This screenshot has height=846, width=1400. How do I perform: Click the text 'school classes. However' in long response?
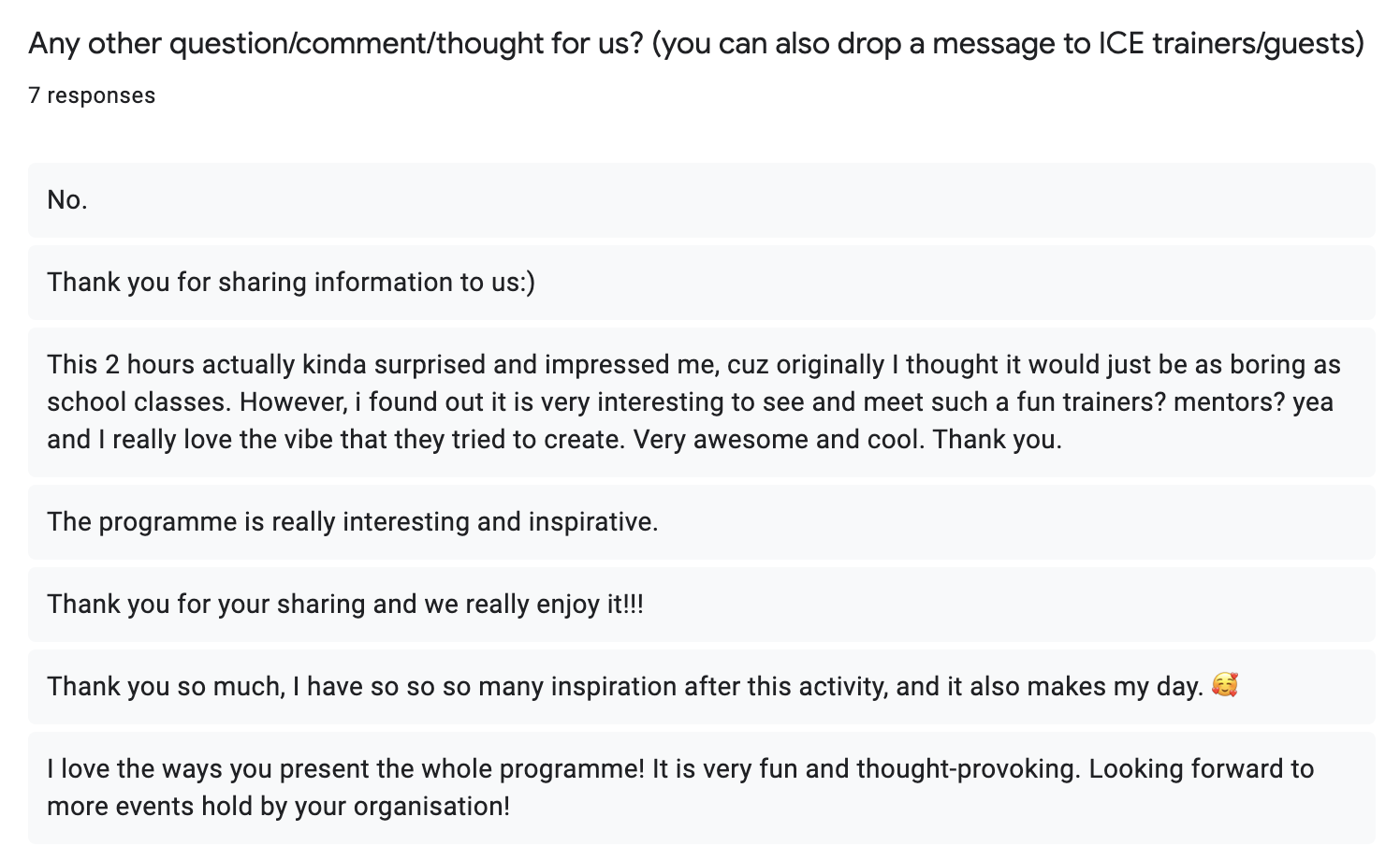click(x=198, y=402)
